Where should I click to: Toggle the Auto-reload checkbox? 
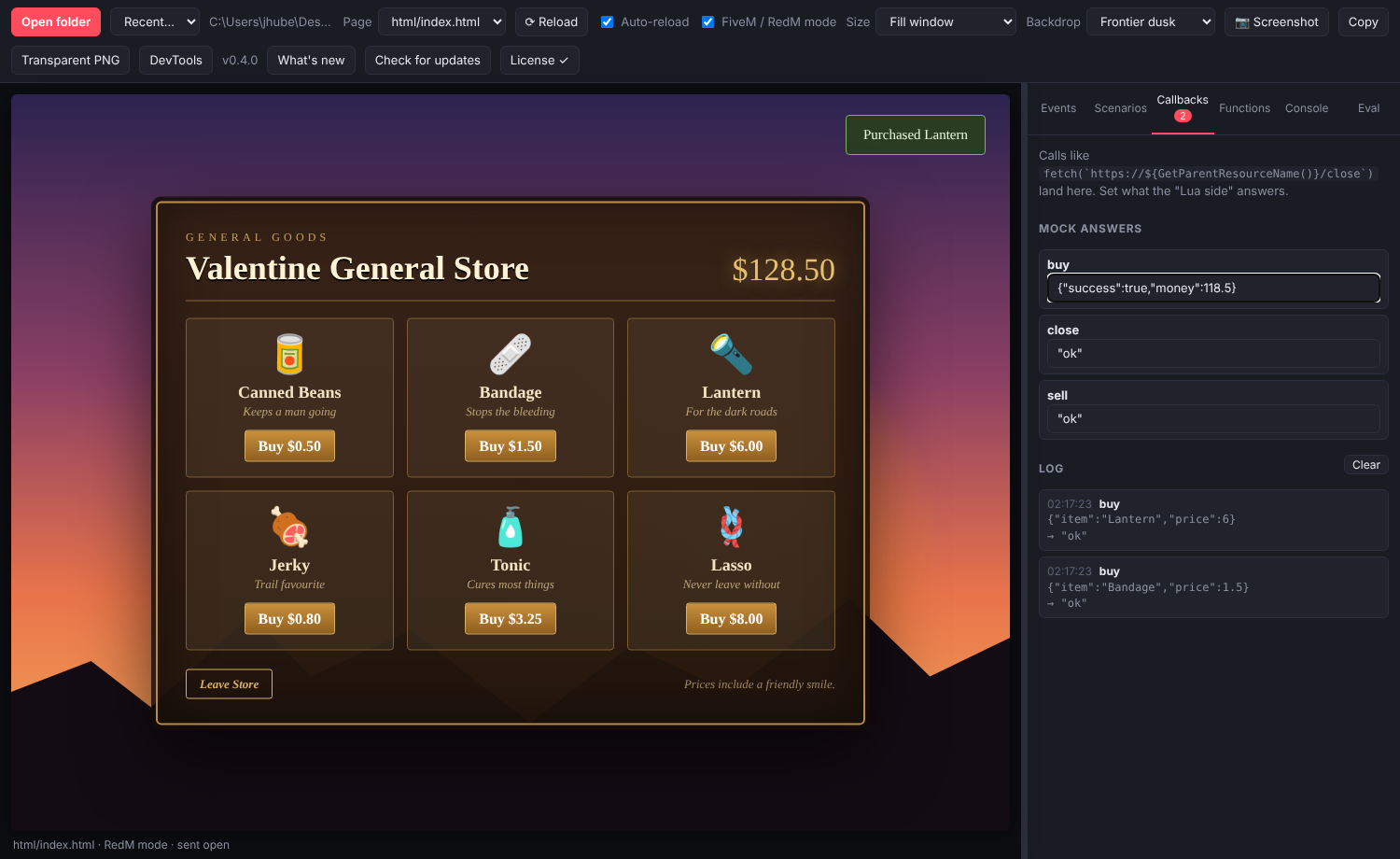pyautogui.click(x=608, y=22)
